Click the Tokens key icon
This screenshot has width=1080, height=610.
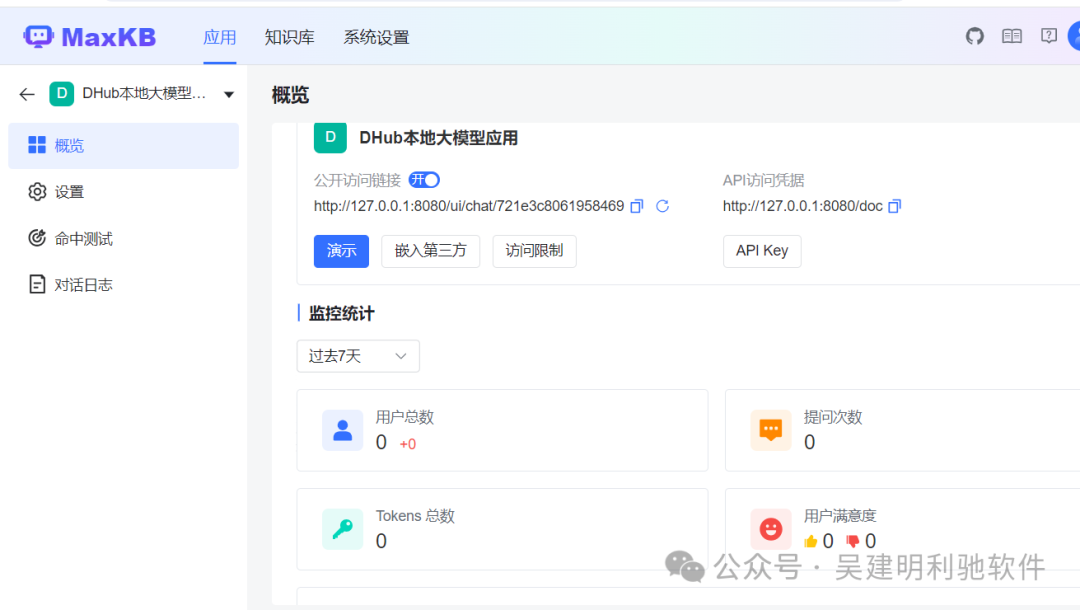coord(342,529)
